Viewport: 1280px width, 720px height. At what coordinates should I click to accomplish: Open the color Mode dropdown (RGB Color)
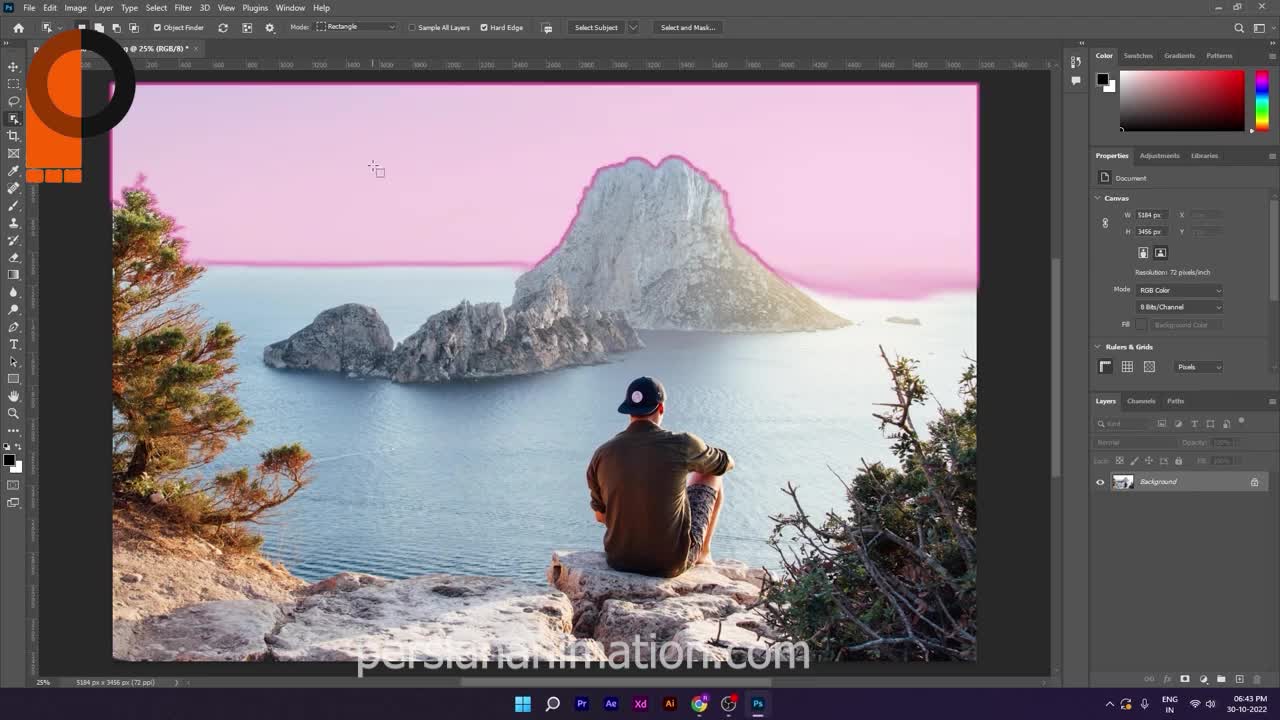point(1179,290)
